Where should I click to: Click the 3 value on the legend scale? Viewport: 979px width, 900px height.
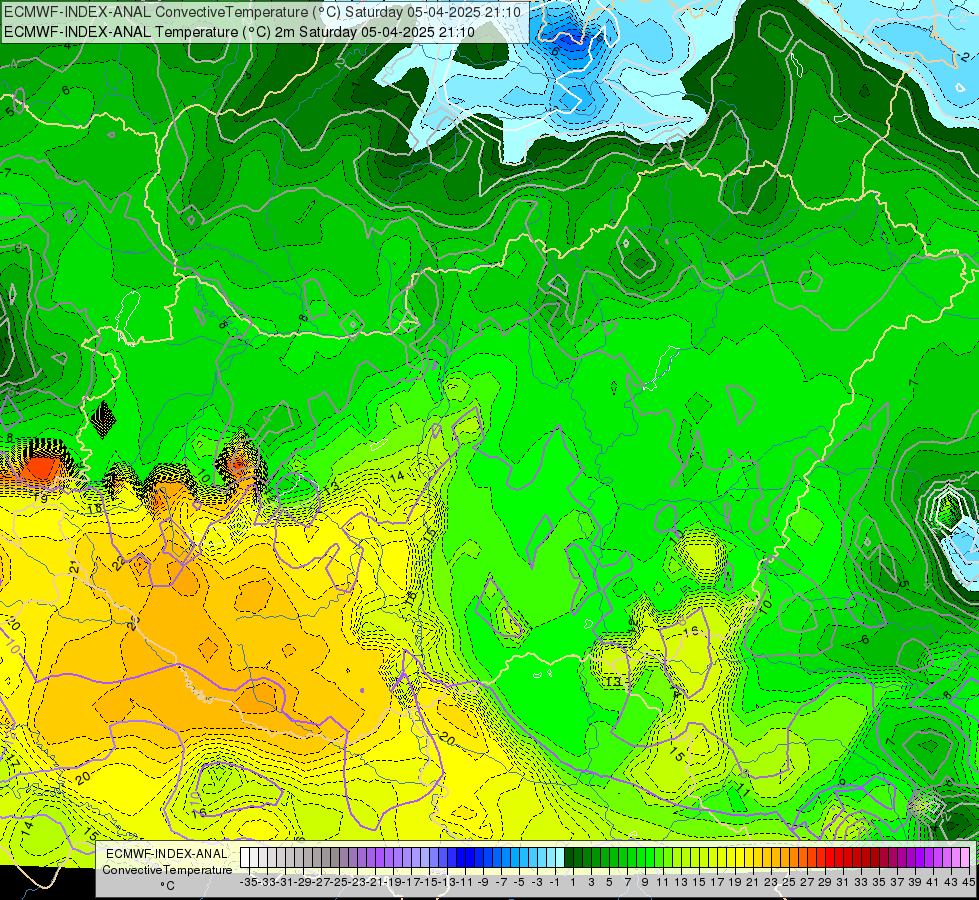click(591, 882)
